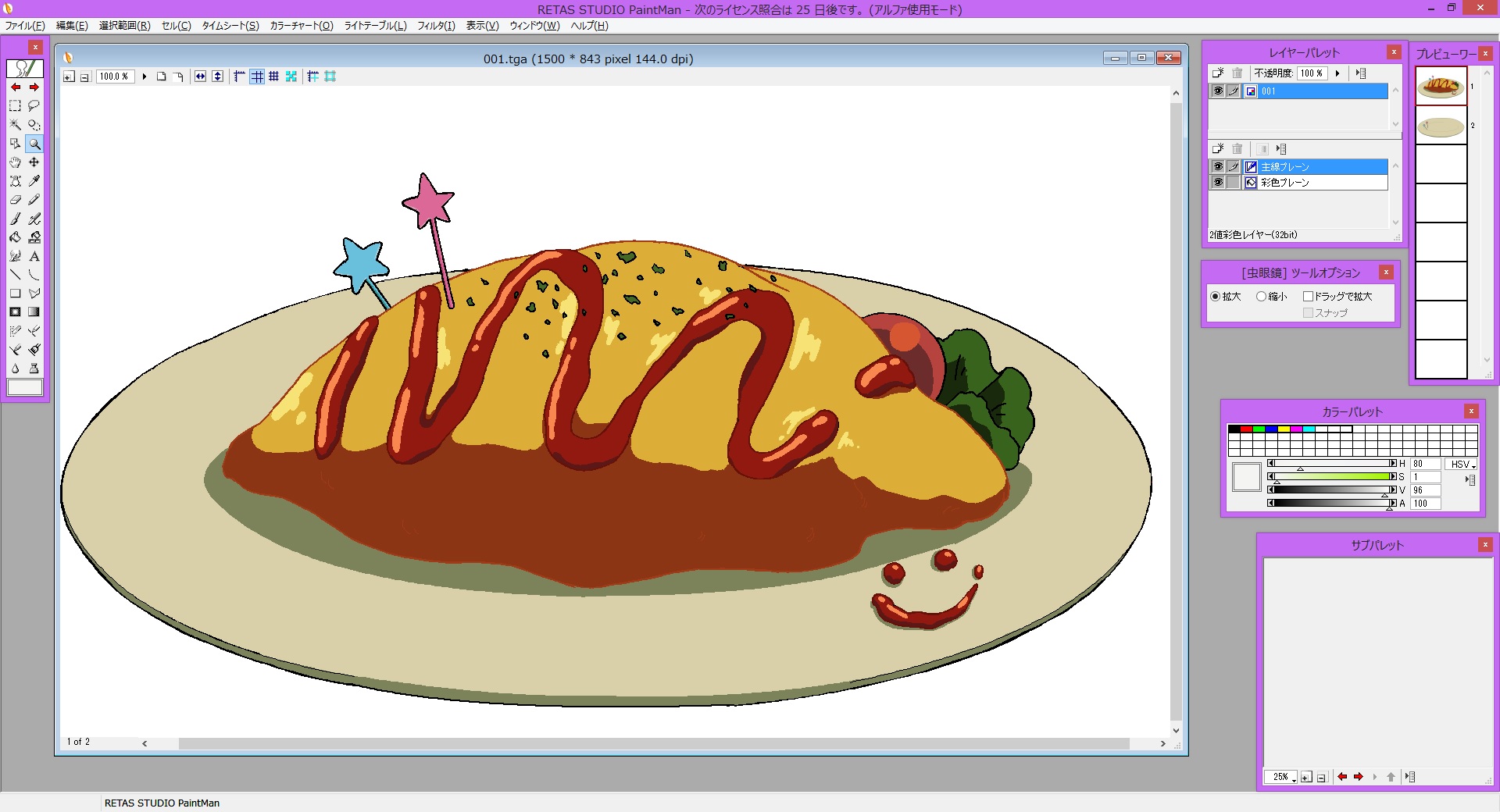Image resolution: width=1500 pixels, height=812 pixels.
Task: Pick the Eyedropper tool in toolbox
Action: pos(34,181)
